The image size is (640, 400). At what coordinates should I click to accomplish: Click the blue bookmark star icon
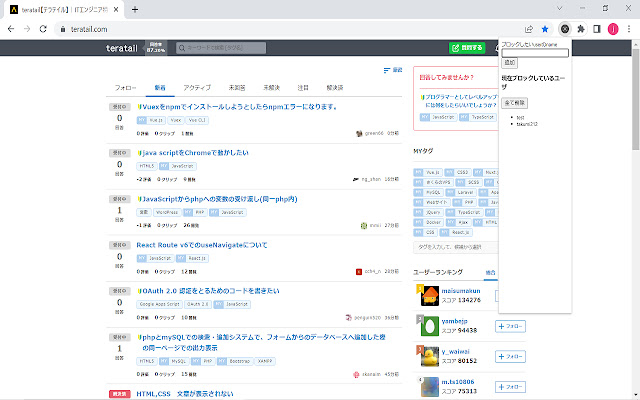click(545, 29)
